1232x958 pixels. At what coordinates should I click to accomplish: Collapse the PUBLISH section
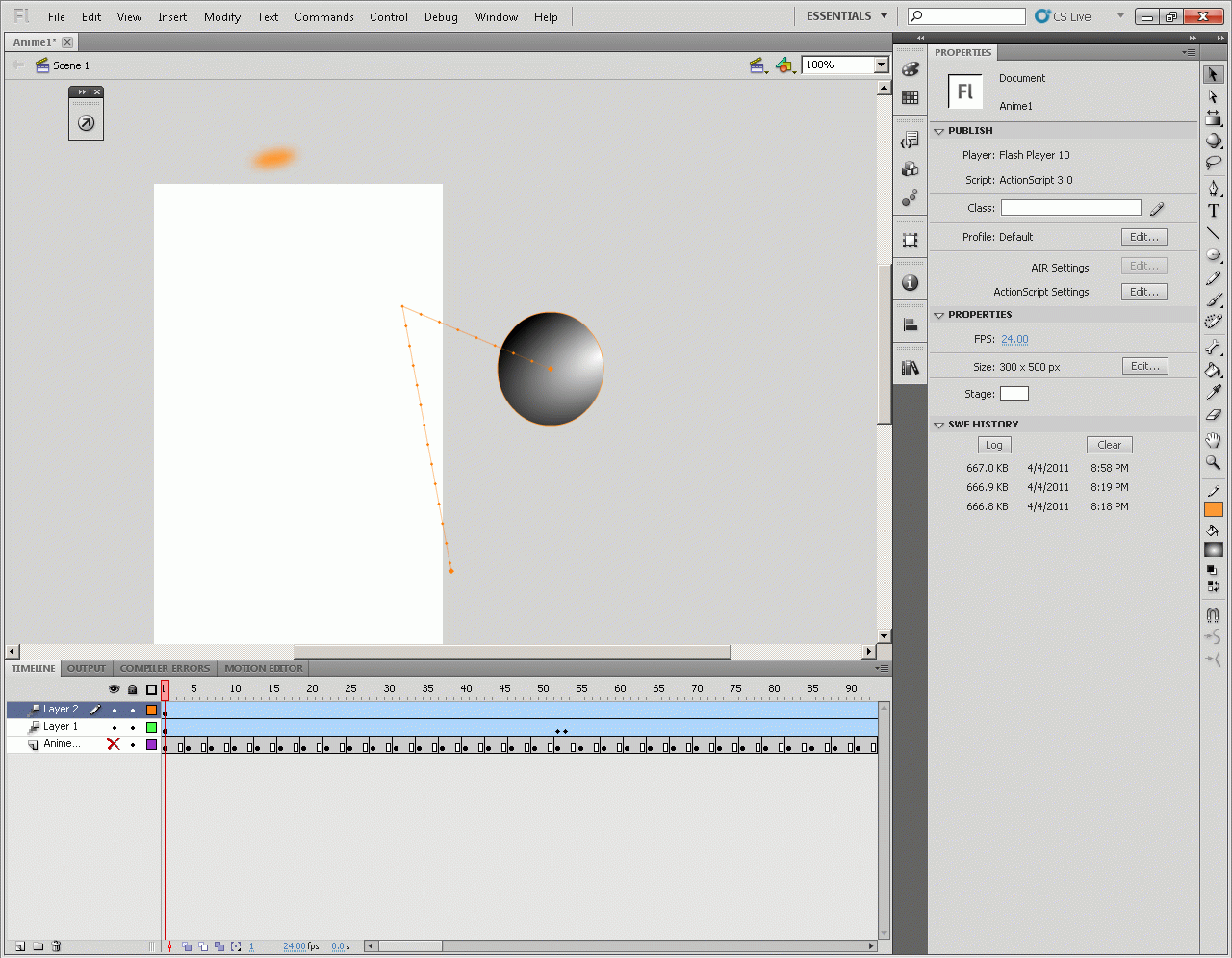point(939,131)
